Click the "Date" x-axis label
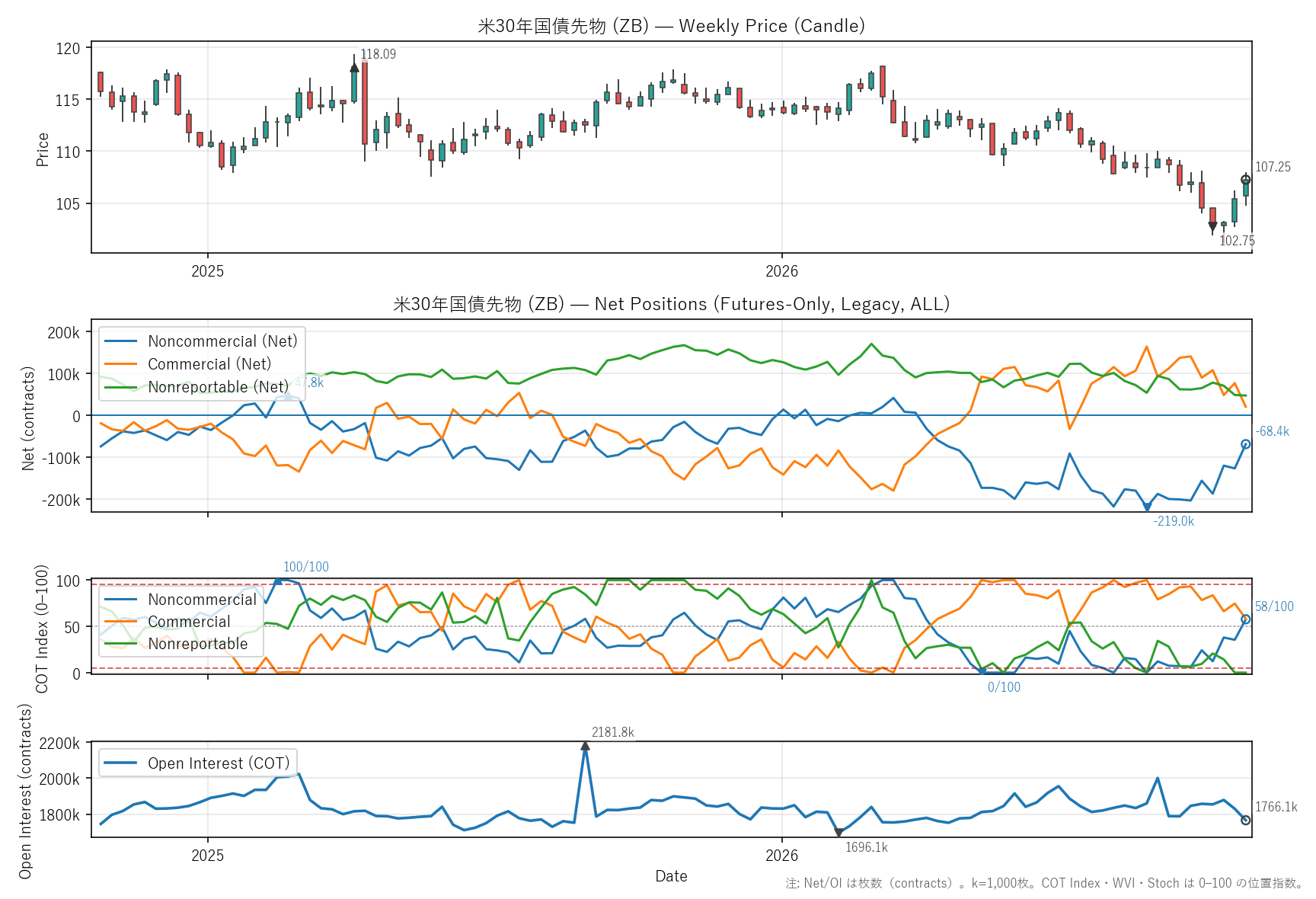Image resolution: width=1316 pixels, height=899 pixels. click(672, 876)
